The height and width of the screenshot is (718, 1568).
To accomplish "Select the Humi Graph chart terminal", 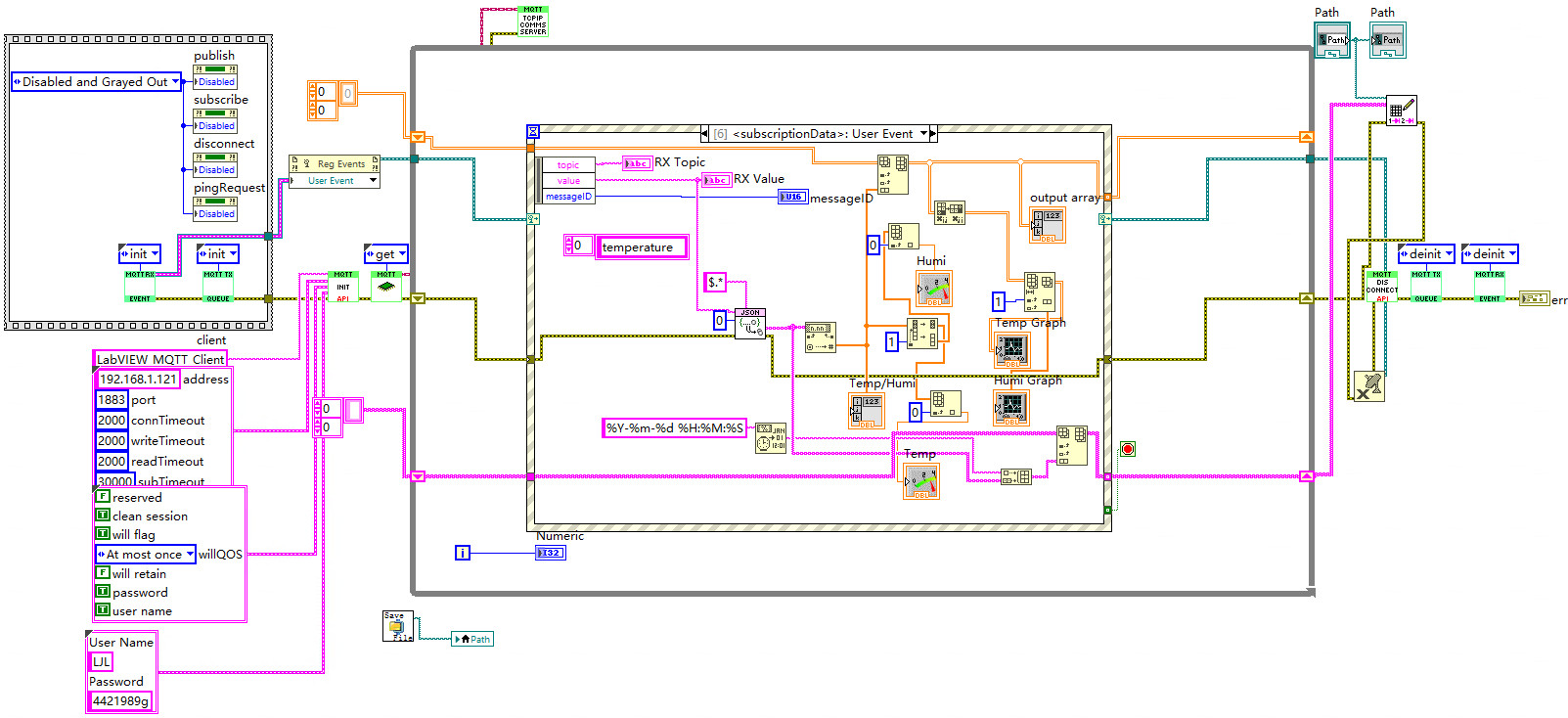I will [1011, 407].
